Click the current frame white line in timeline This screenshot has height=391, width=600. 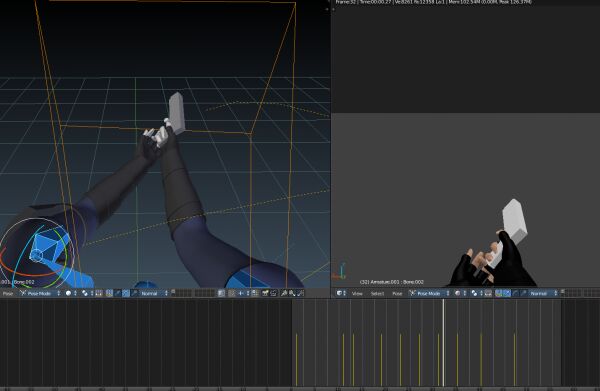coord(443,342)
